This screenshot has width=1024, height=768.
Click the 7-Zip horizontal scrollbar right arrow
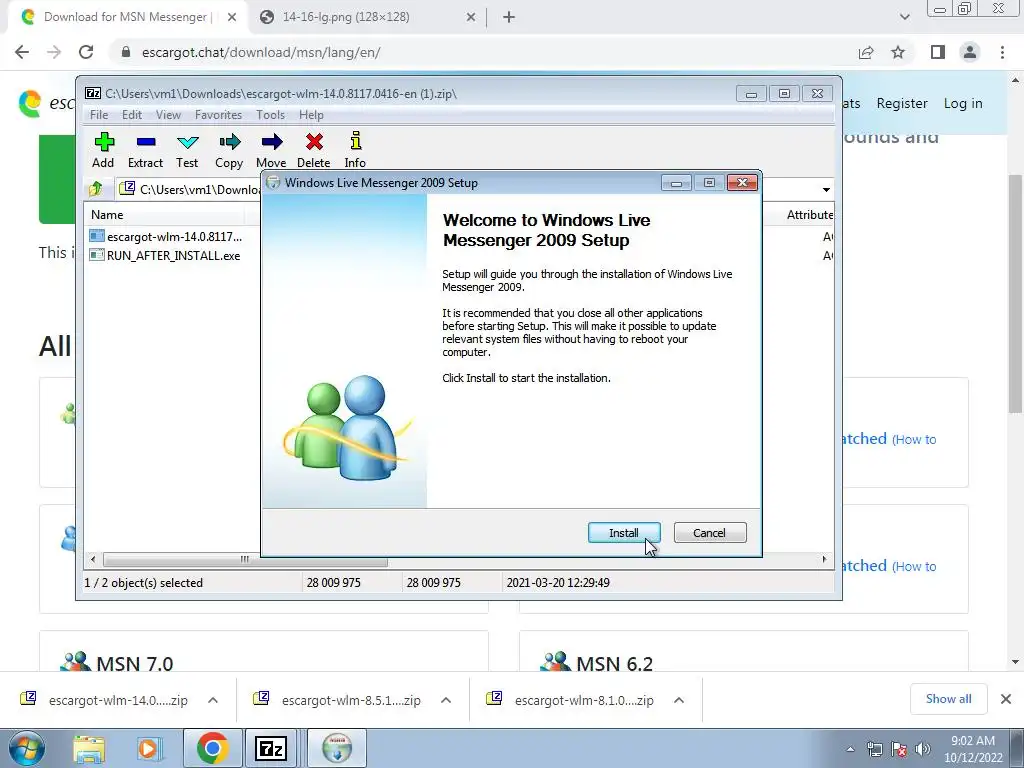tap(824, 559)
